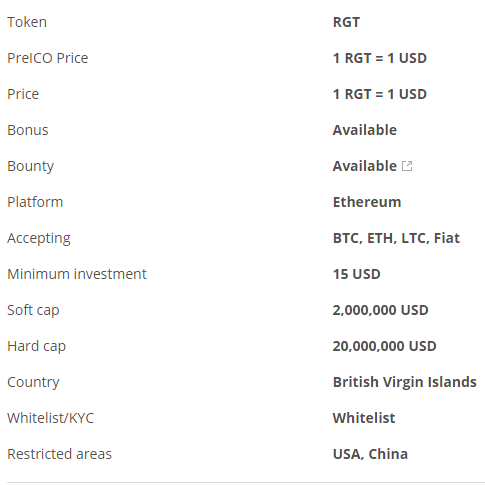Click the Token row label
The height and width of the screenshot is (485, 485).
click(27, 22)
